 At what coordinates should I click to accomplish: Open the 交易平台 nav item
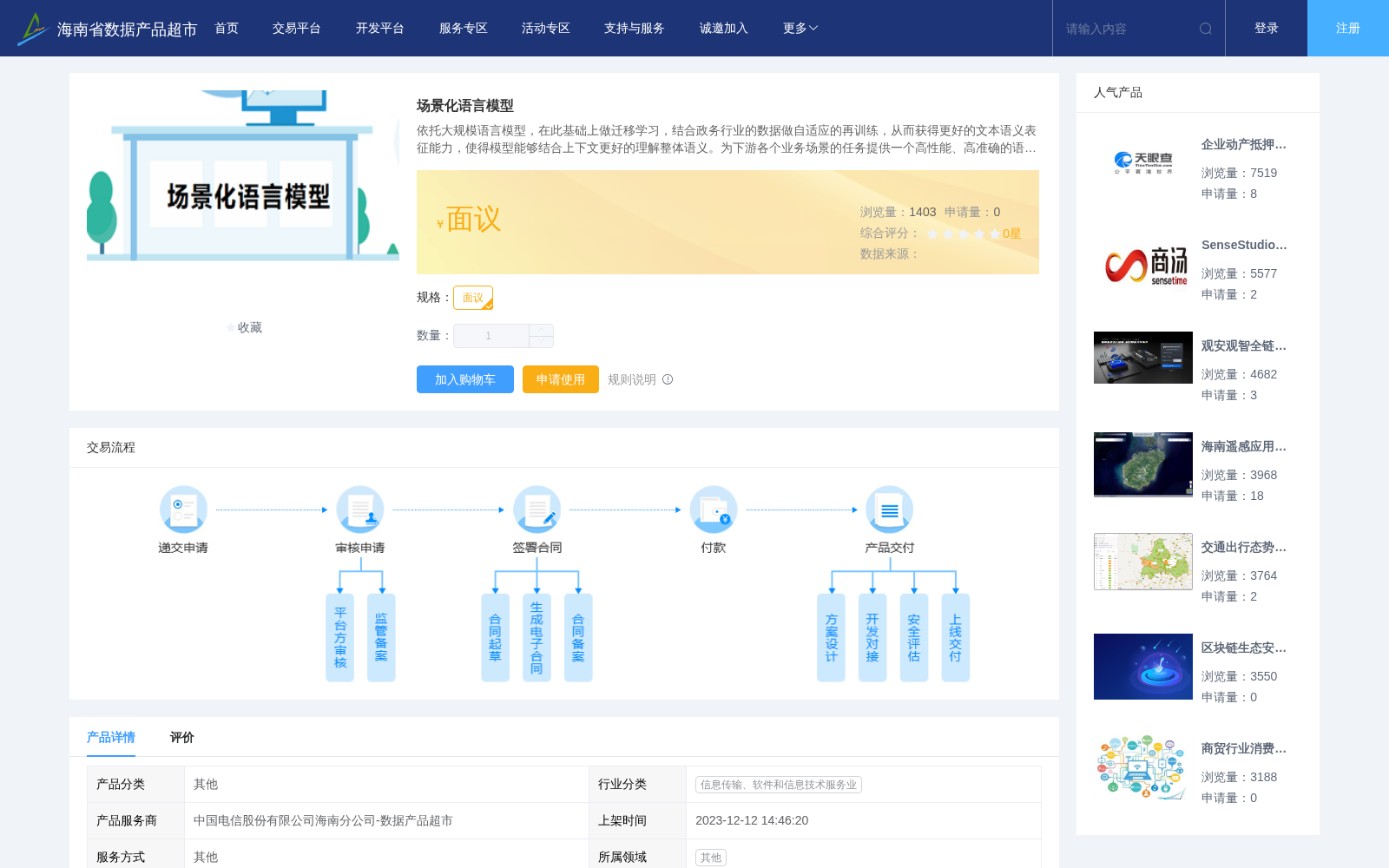[x=297, y=29]
